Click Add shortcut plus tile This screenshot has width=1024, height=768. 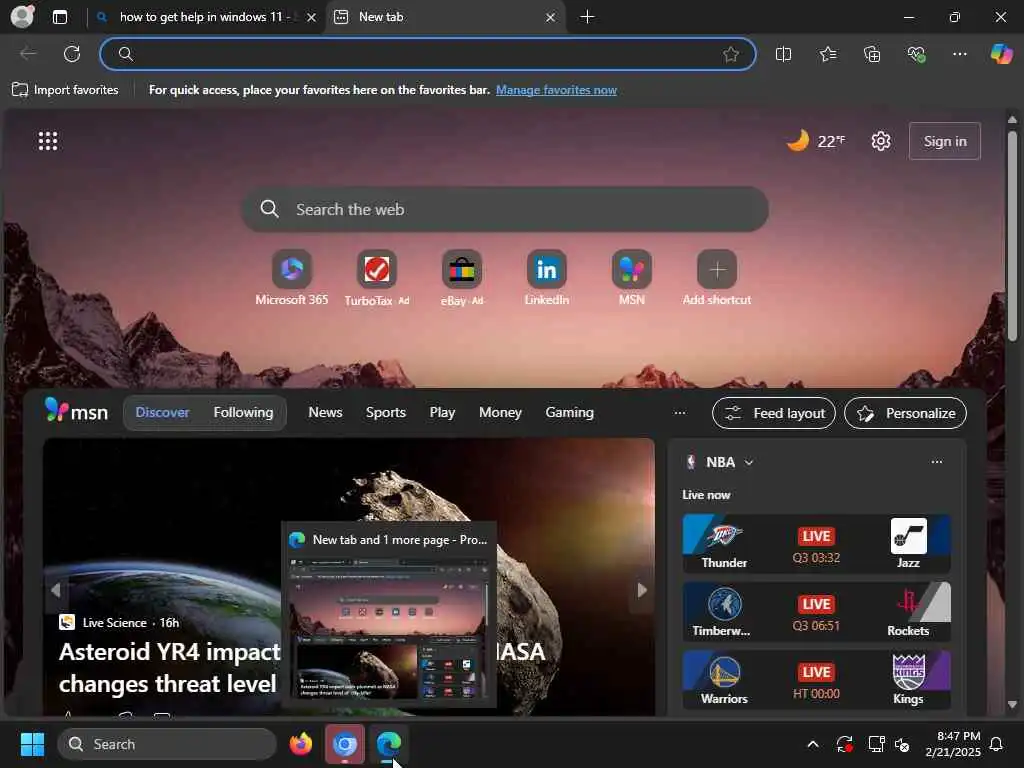717,278
